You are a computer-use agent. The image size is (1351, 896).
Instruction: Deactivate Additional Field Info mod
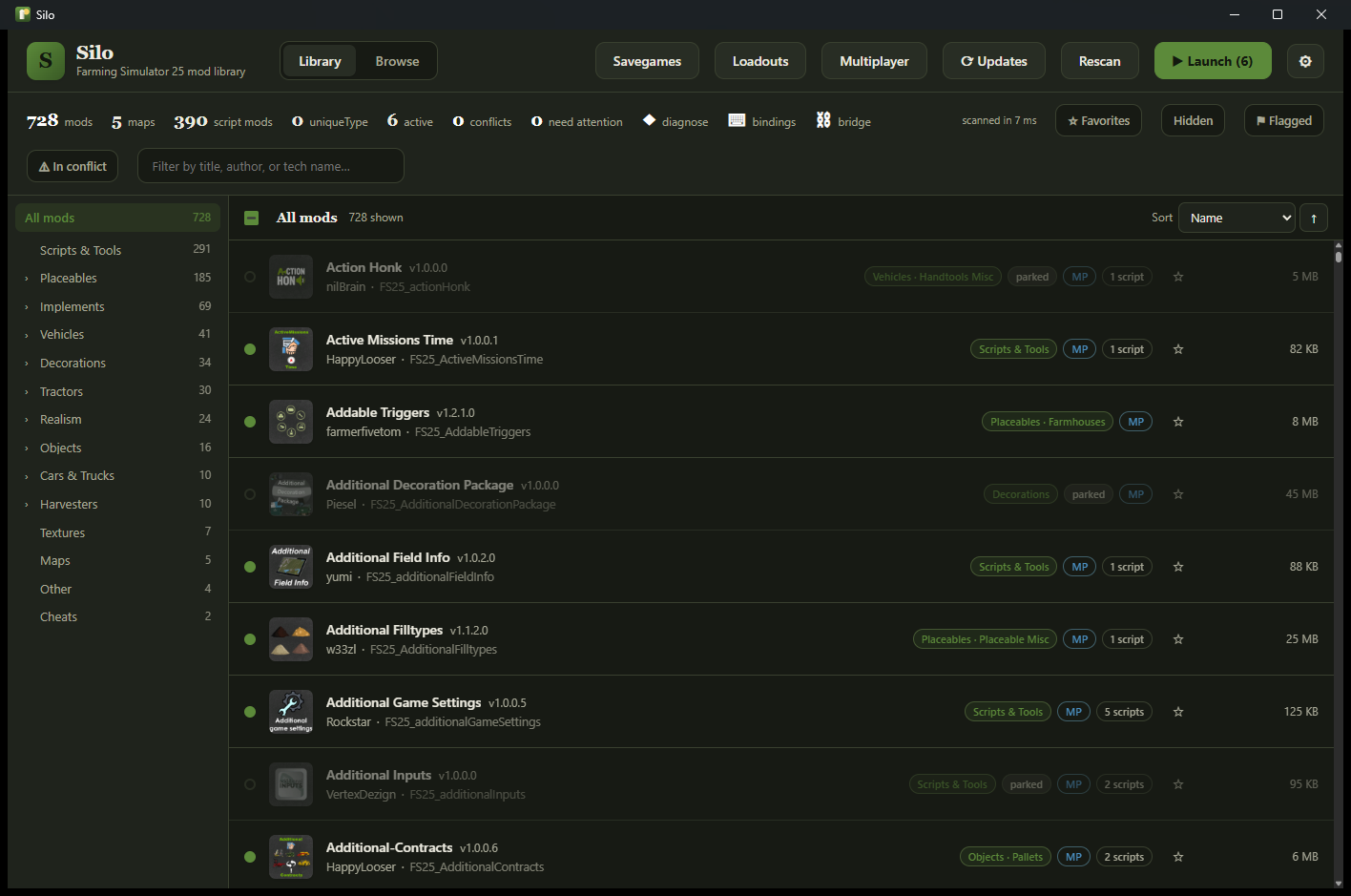point(250,567)
